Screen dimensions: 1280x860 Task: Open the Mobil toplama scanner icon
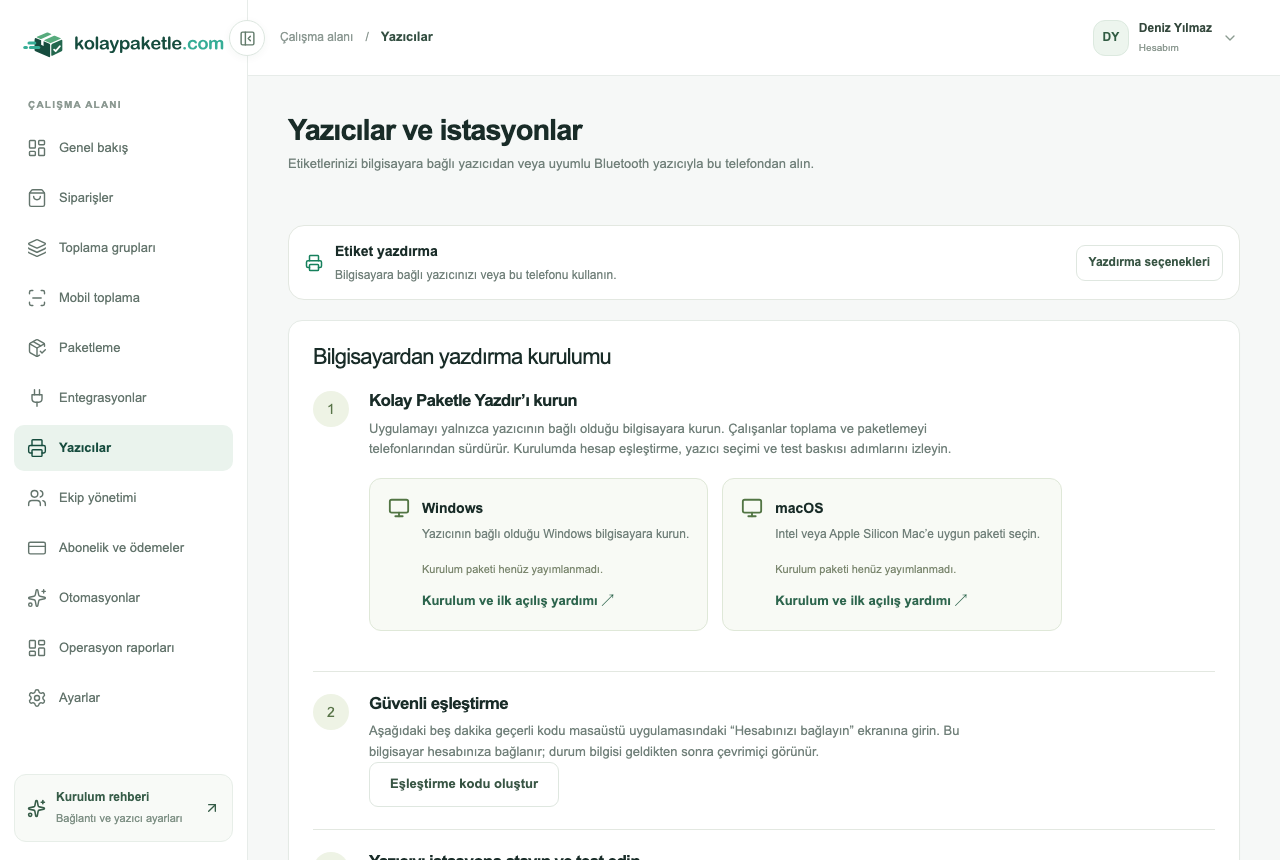pos(37,298)
